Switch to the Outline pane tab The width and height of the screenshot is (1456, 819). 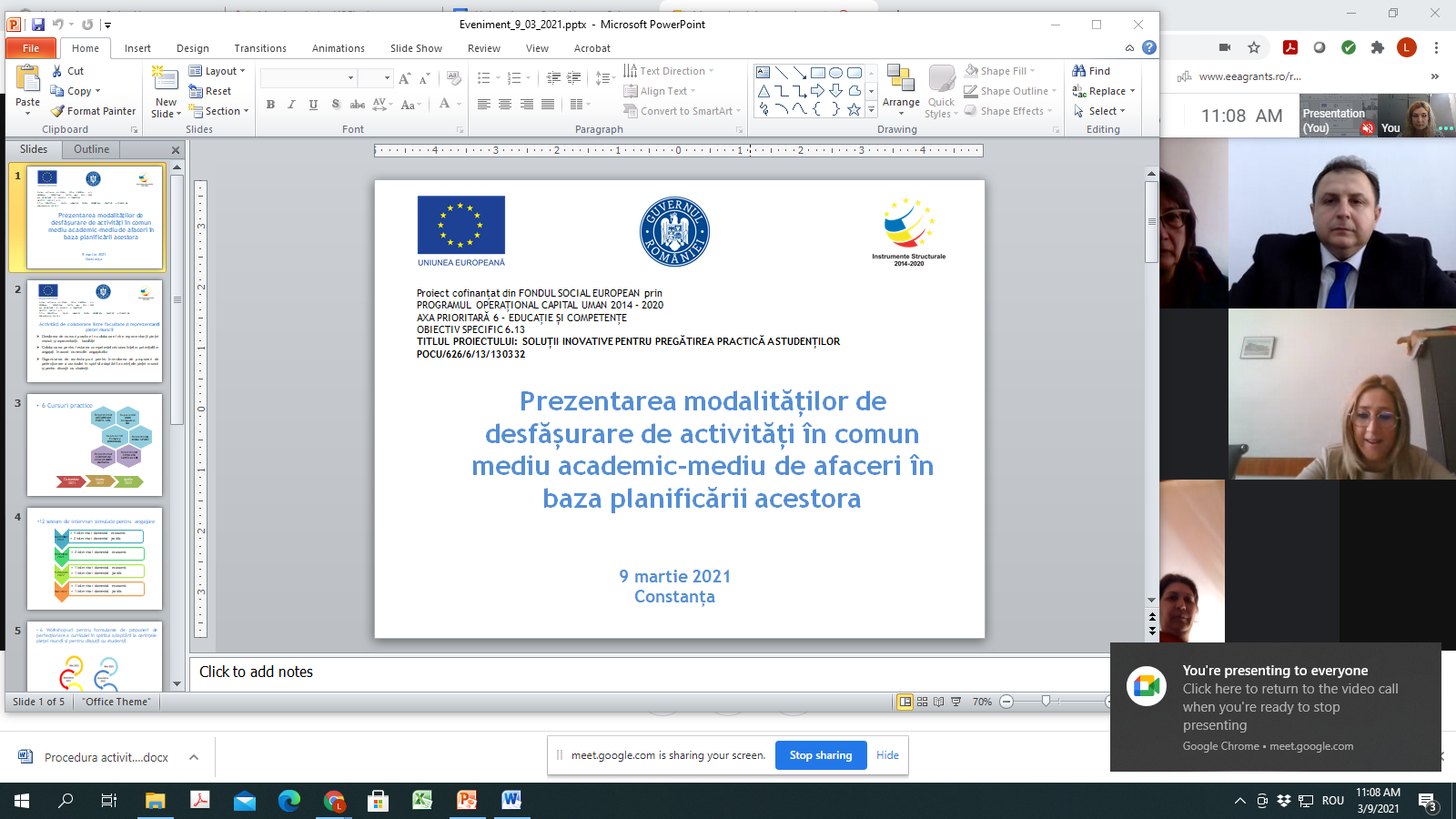tap(91, 149)
